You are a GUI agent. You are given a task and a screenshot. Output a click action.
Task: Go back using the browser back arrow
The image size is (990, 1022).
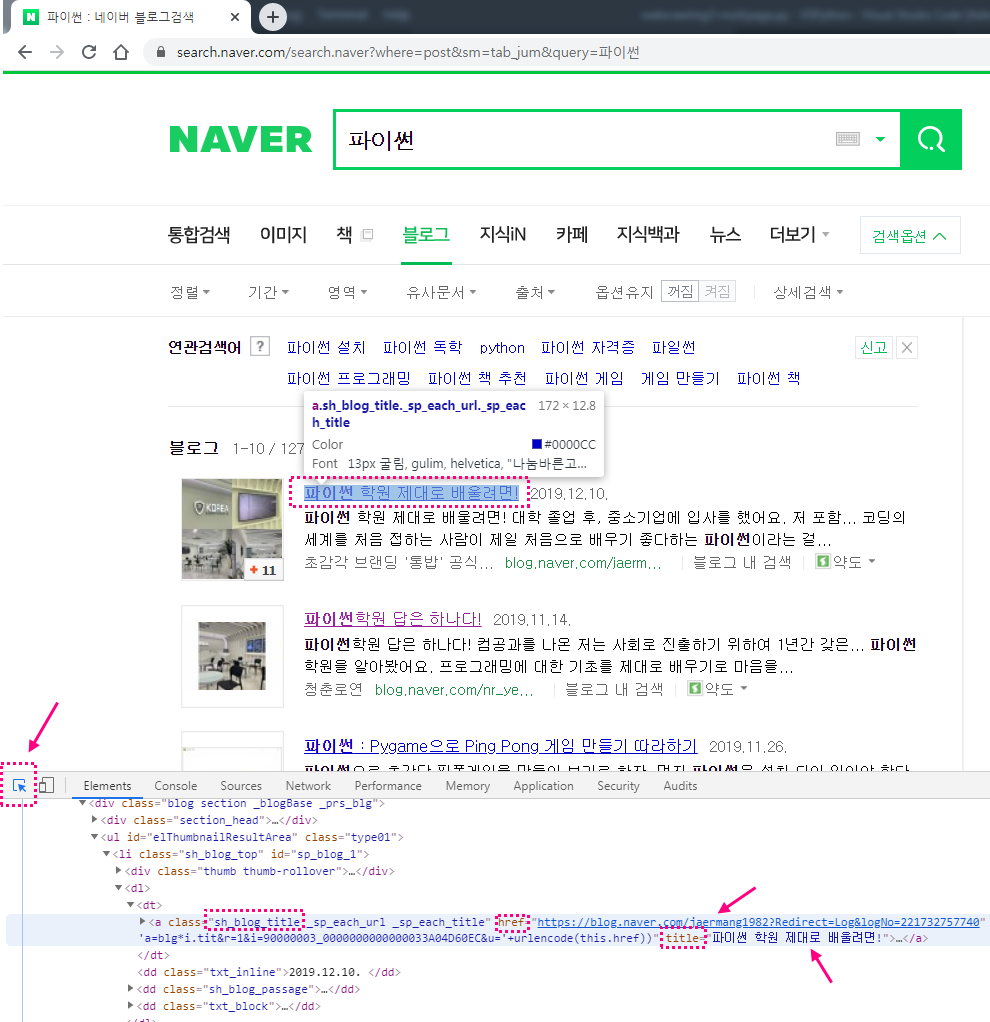coord(25,52)
